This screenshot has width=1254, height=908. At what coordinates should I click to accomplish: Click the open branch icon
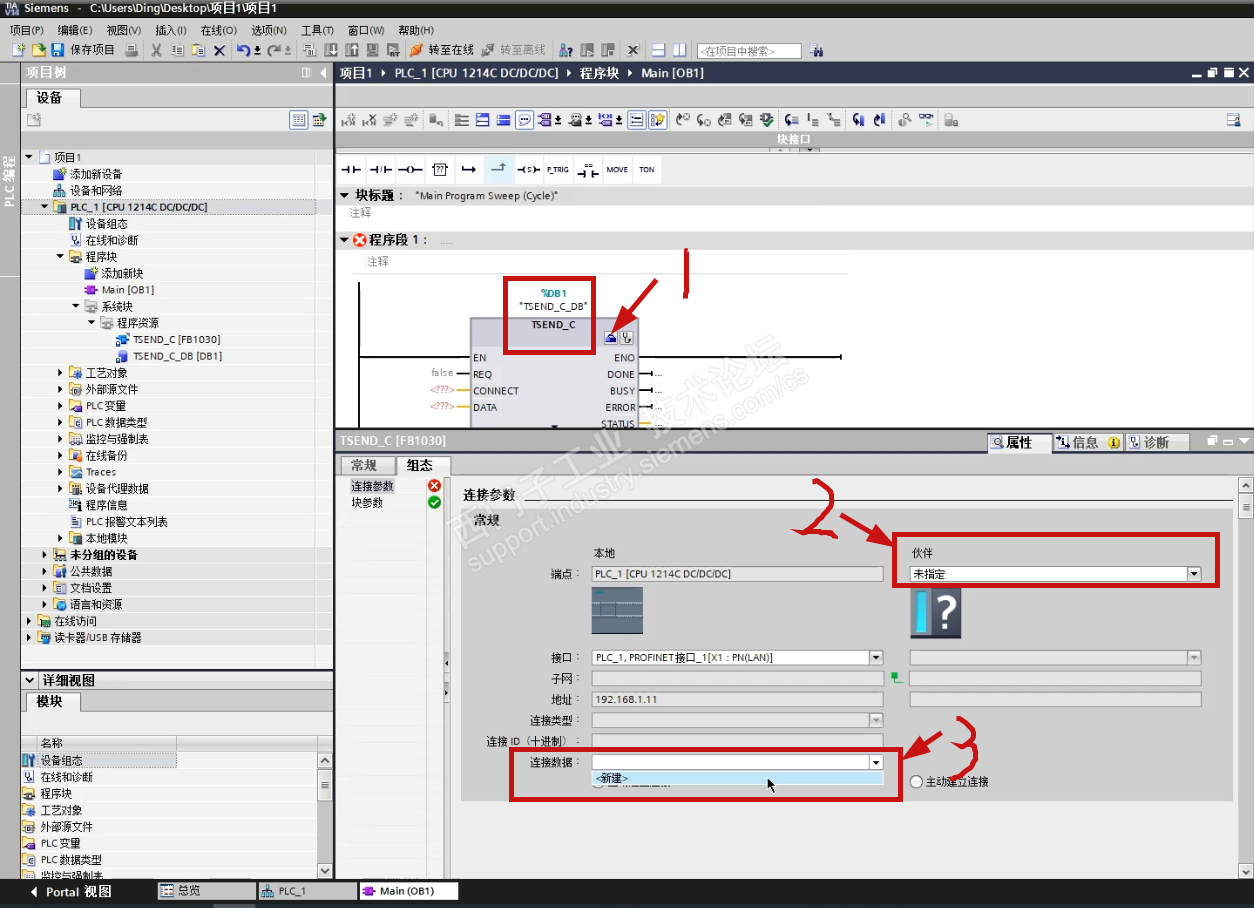click(x=468, y=169)
